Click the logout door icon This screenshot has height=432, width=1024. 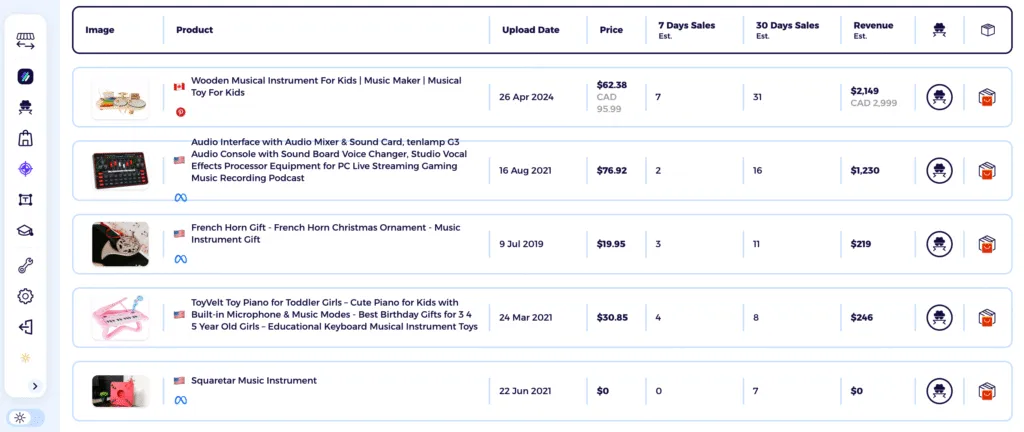25,327
